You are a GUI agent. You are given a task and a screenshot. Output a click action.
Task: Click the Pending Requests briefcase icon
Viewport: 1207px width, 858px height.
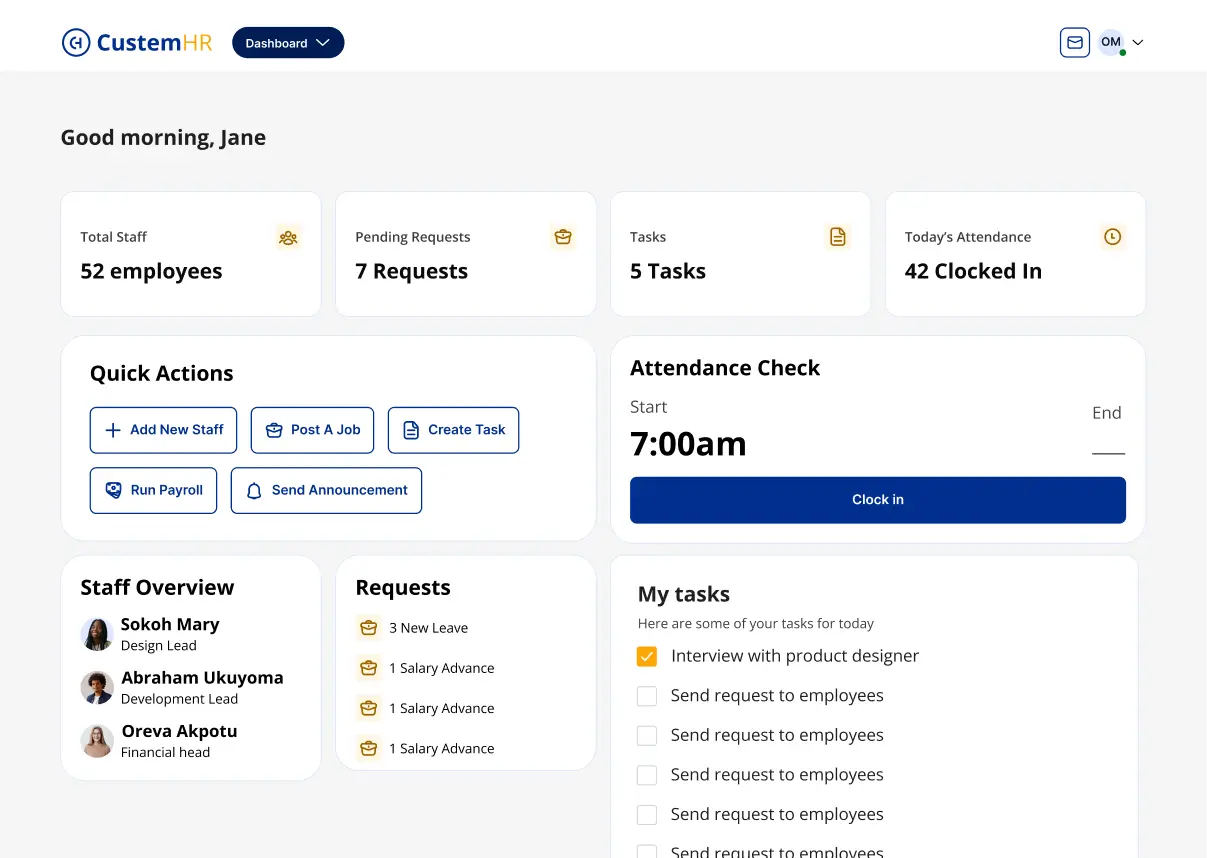pos(563,237)
